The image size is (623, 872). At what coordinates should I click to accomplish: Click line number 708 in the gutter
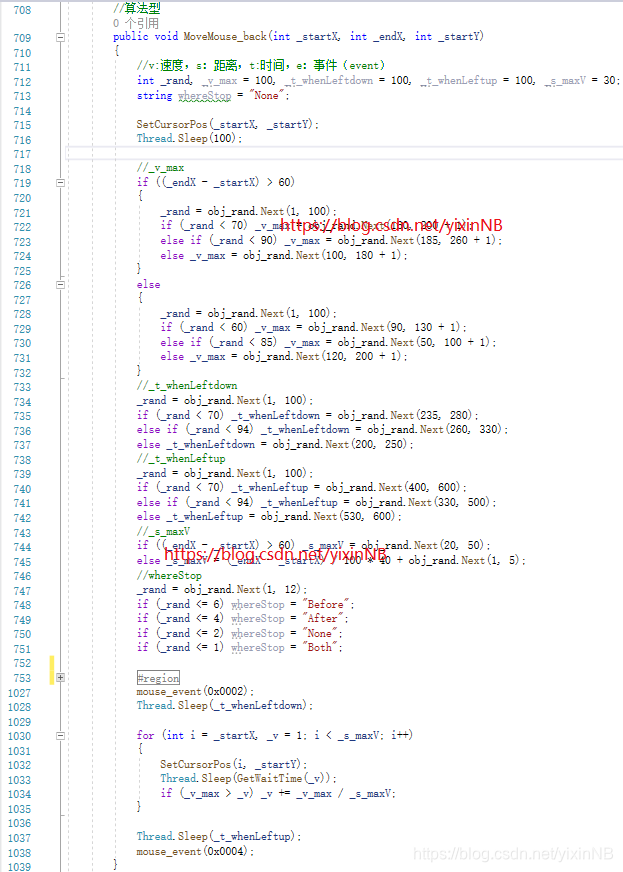coord(22,8)
